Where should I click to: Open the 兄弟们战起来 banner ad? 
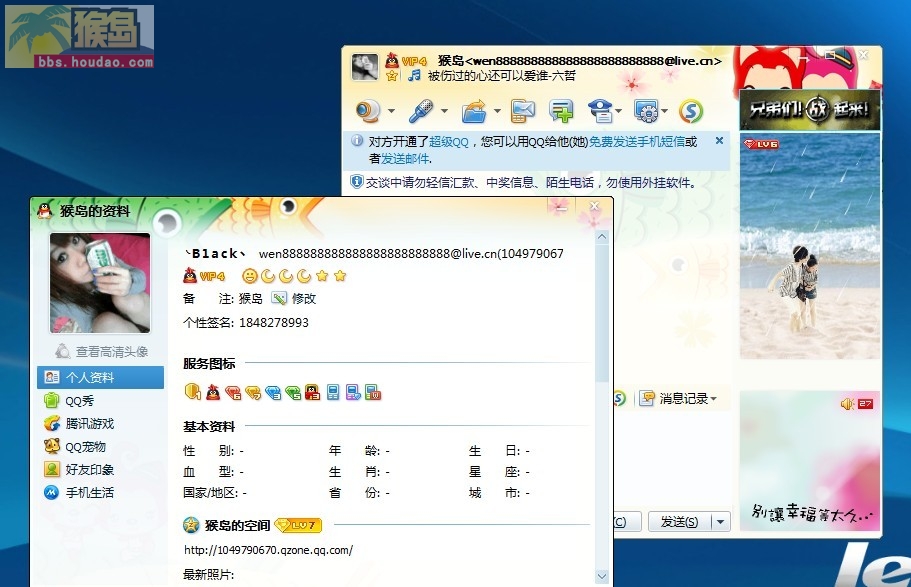pyautogui.click(x=809, y=109)
